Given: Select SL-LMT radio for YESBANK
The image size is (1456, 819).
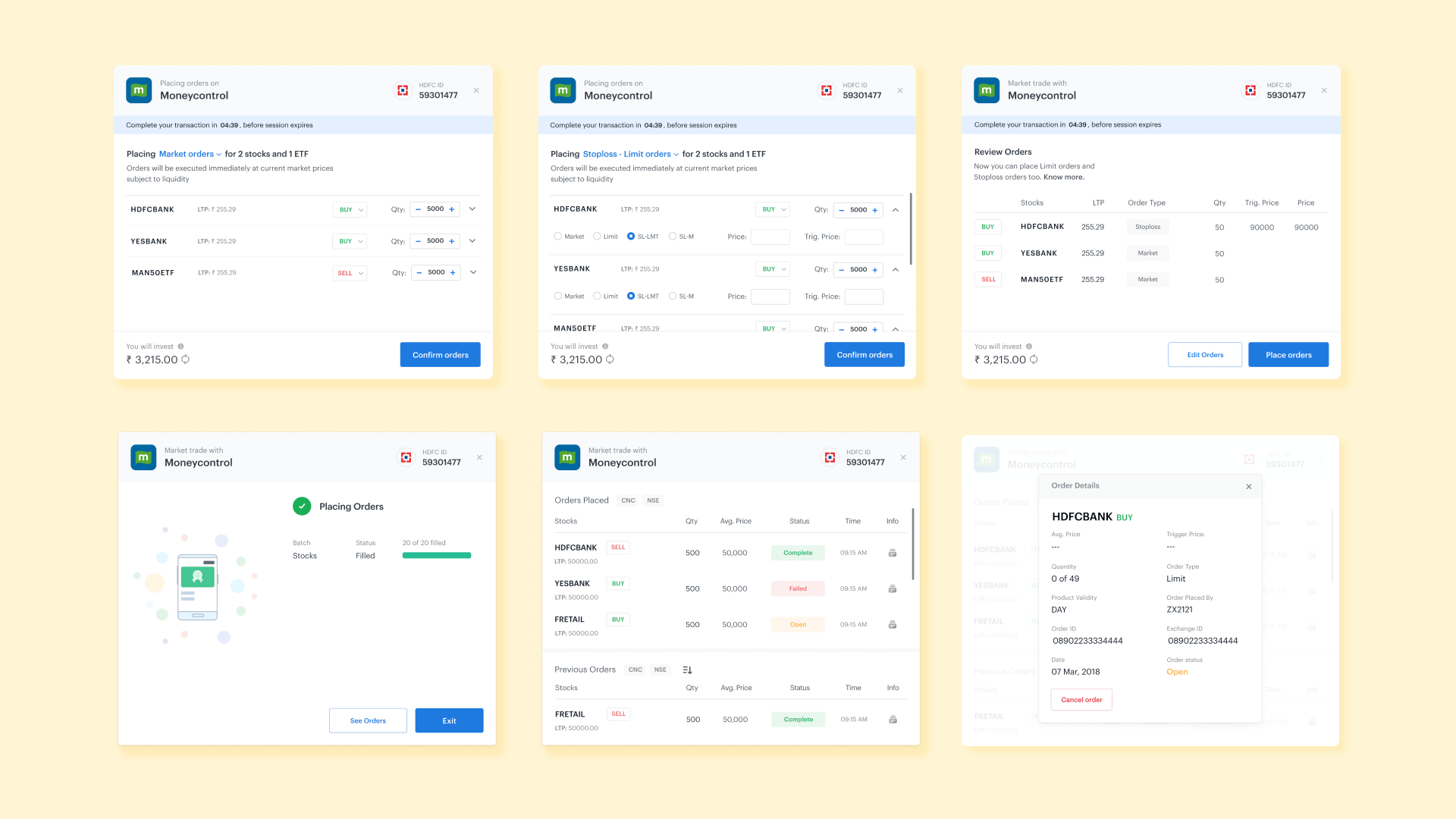Looking at the screenshot, I should pyautogui.click(x=631, y=297).
